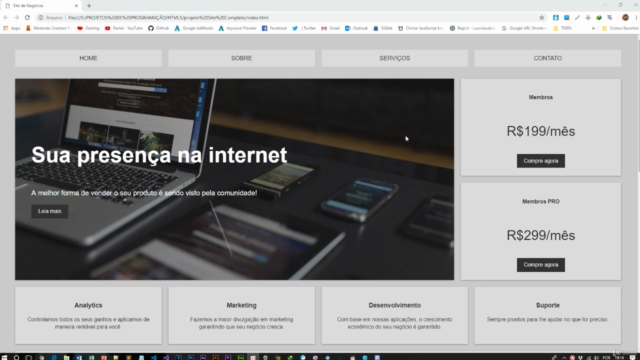Click Compre agora under Membros PRO

(541, 265)
